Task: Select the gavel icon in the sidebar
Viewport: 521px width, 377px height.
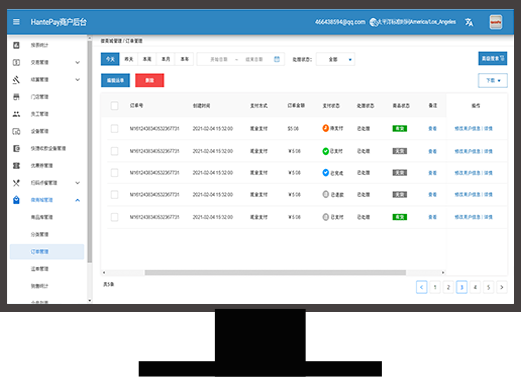Action: coord(16,80)
